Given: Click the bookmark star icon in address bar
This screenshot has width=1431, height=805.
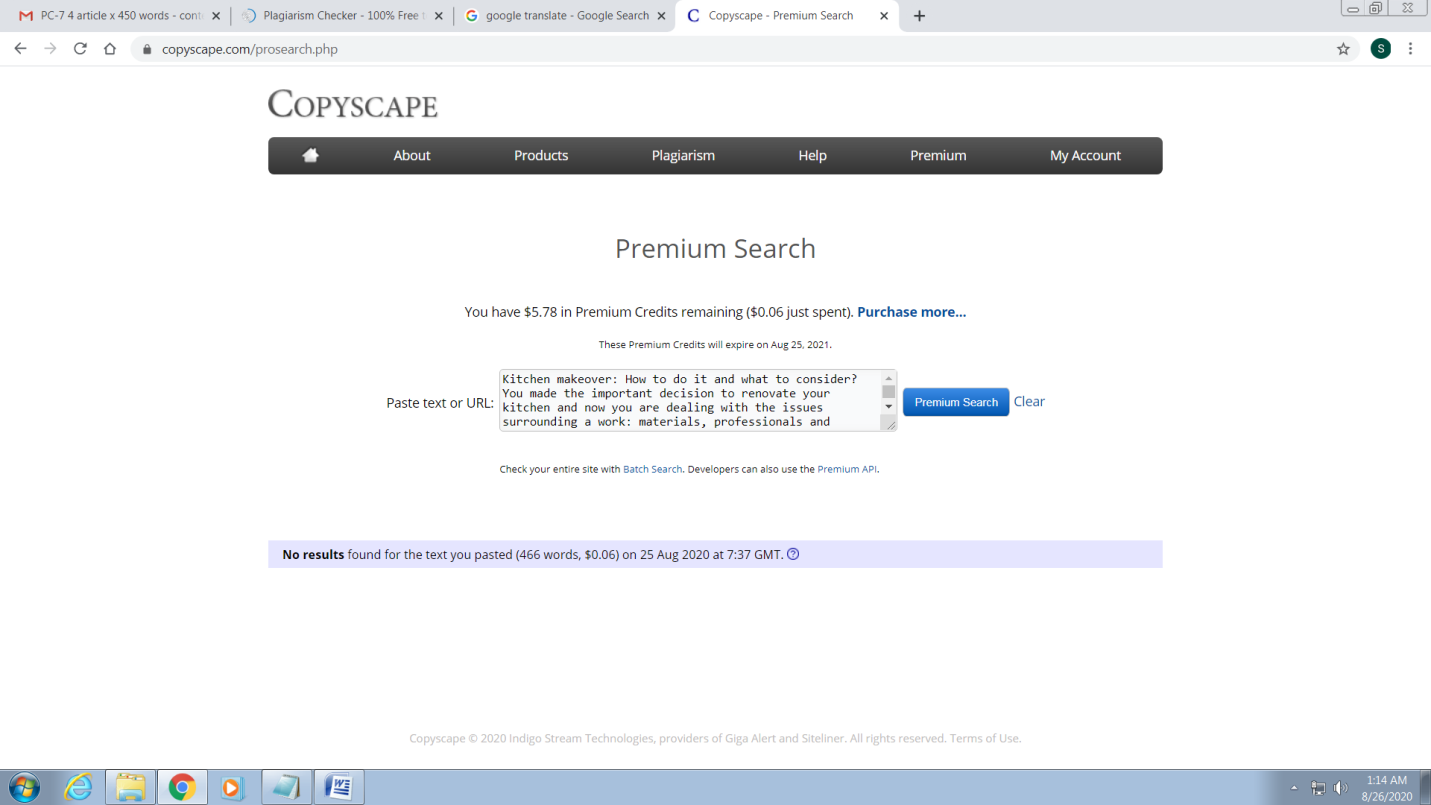Looking at the screenshot, I should coord(1343,49).
